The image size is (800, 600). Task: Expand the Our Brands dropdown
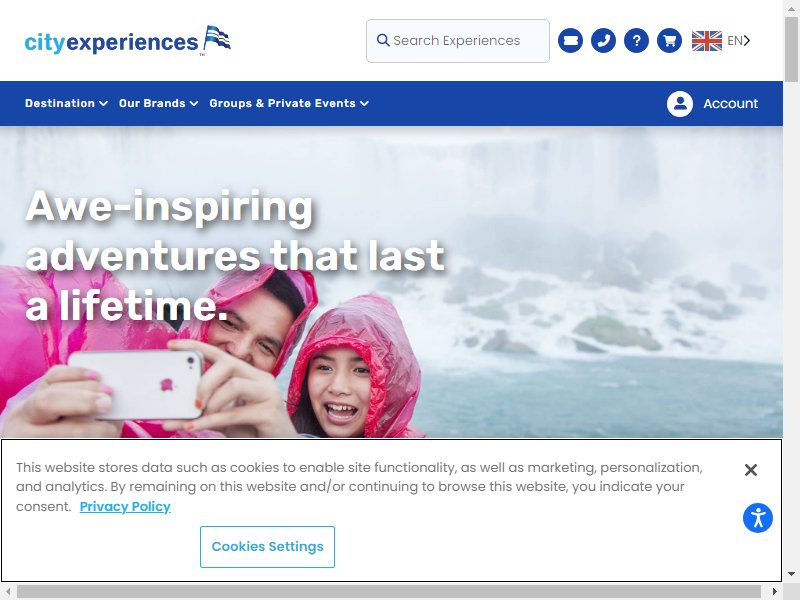tap(158, 103)
